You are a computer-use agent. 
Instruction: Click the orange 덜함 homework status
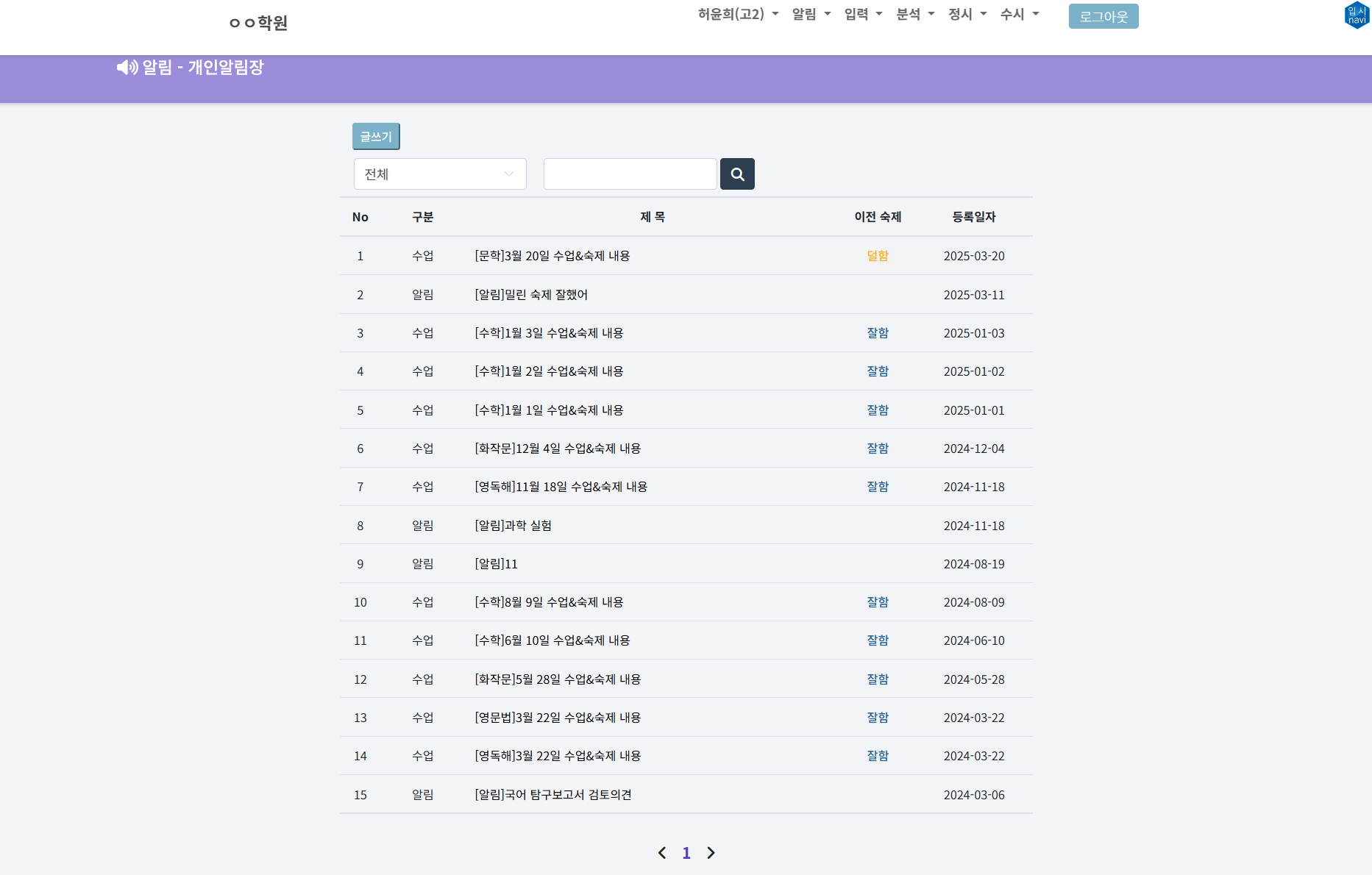pos(878,256)
